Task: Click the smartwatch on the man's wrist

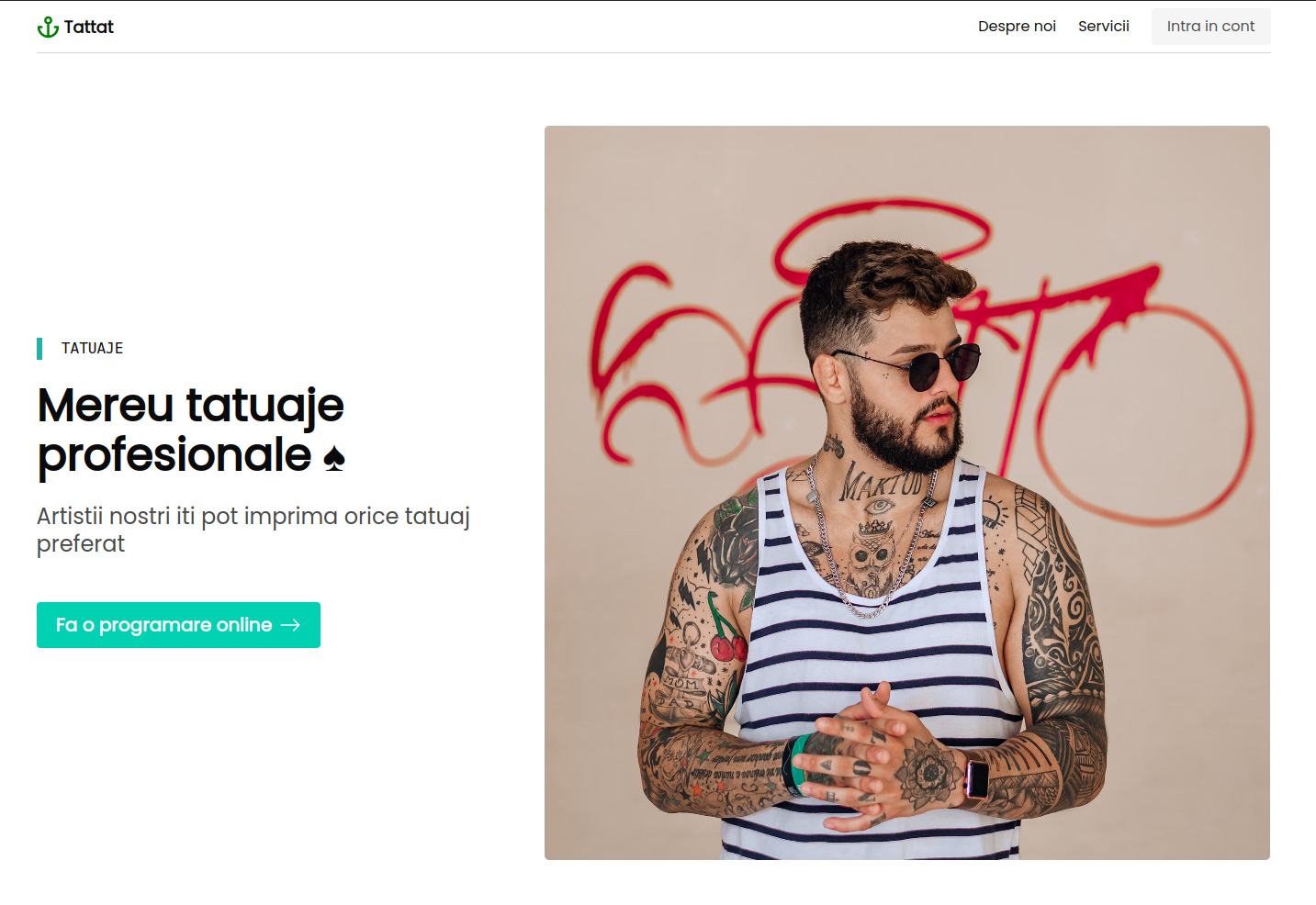Action: [x=976, y=779]
